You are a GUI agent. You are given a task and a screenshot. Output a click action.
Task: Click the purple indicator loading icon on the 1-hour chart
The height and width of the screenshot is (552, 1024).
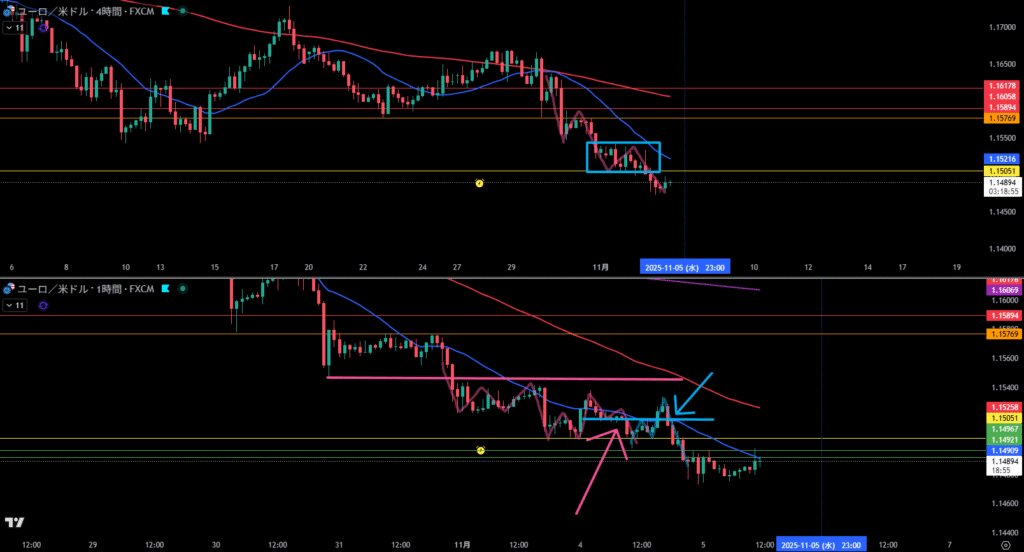[43, 305]
